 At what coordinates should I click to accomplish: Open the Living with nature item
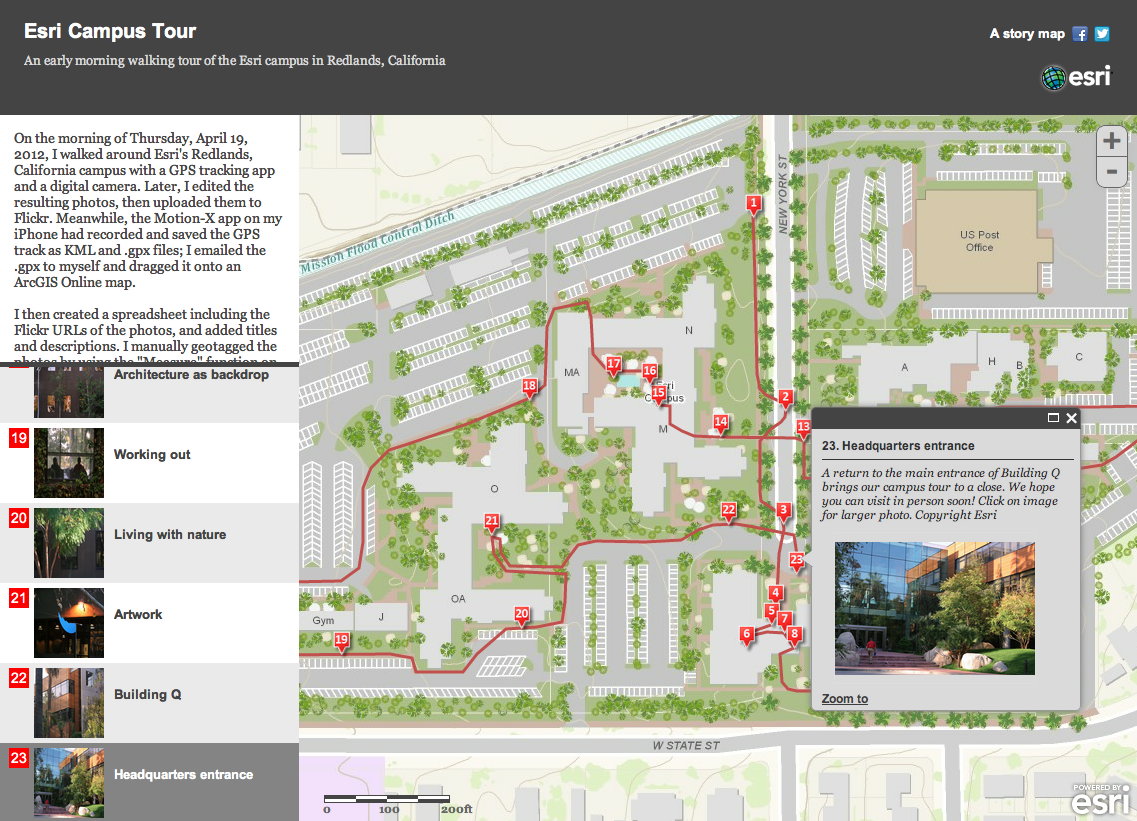(149, 543)
